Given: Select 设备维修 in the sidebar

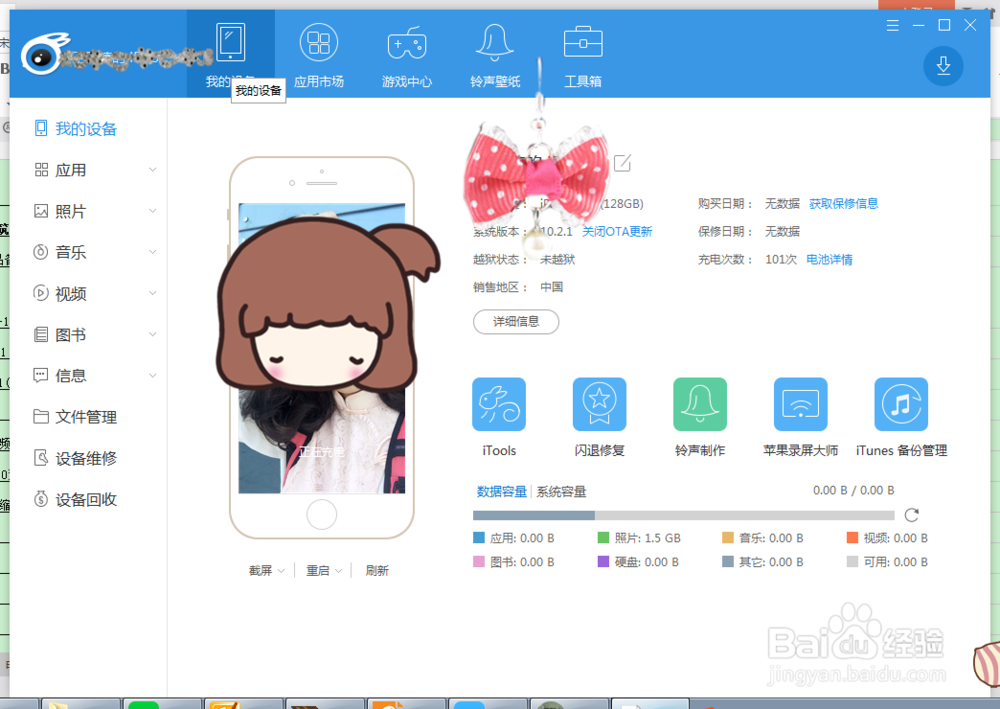Looking at the screenshot, I should 82,457.
